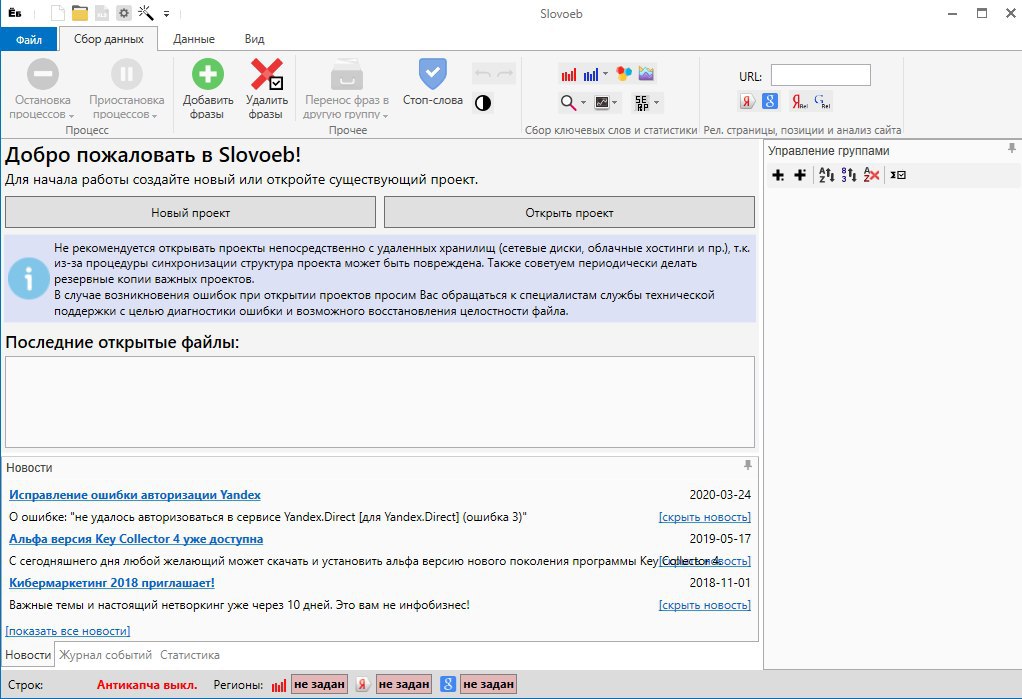The height and width of the screenshot is (699, 1022).
Task: Switch to the Вид tab
Action: pyautogui.click(x=254, y=39)
